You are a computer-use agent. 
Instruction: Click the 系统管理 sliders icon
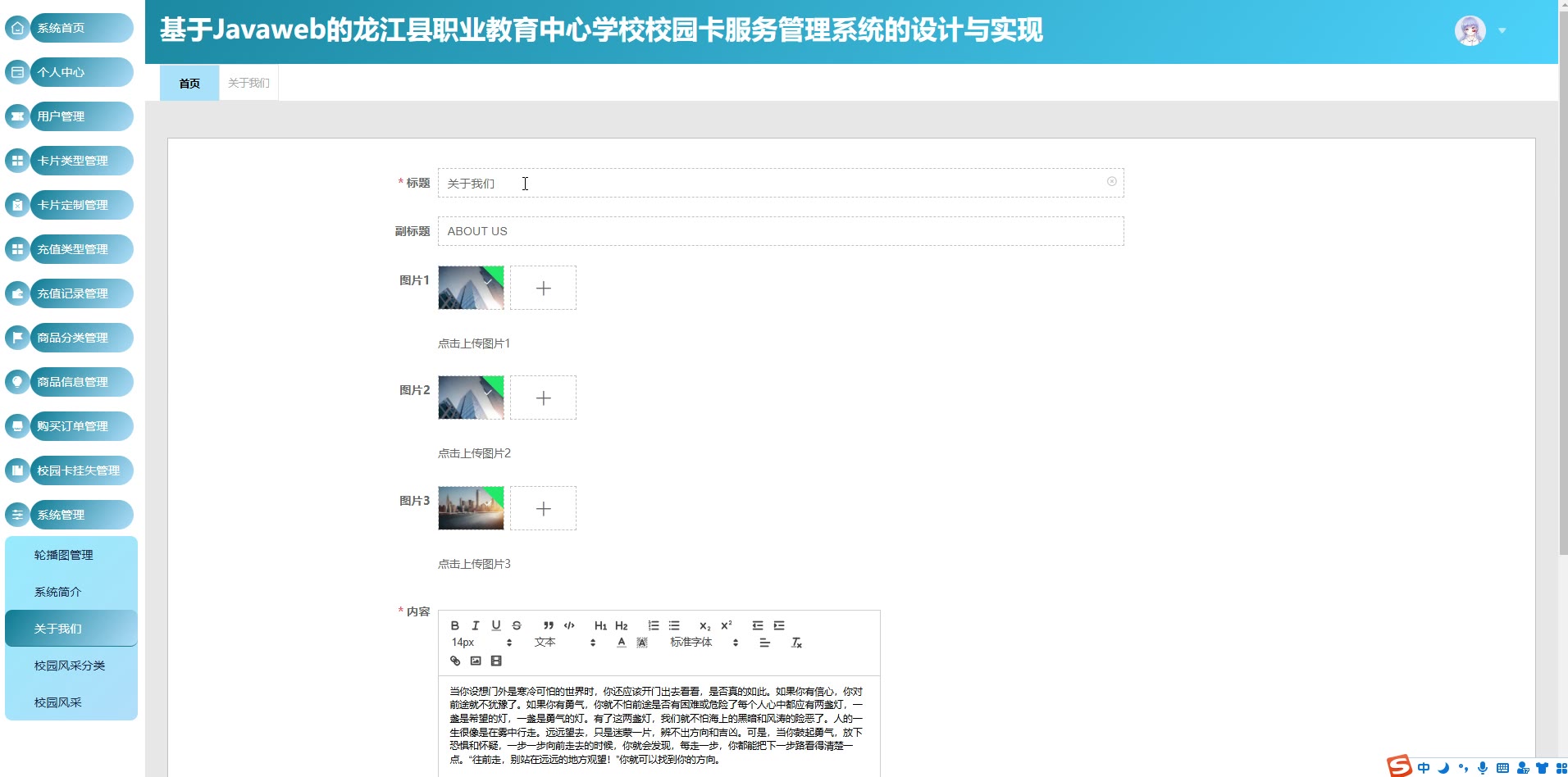[17, 515]
